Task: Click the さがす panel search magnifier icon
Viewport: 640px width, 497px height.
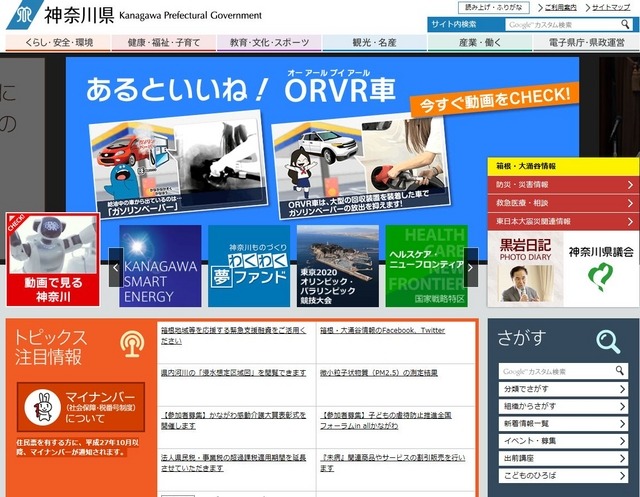Action: pyautogui.click(x=620, y=371)
